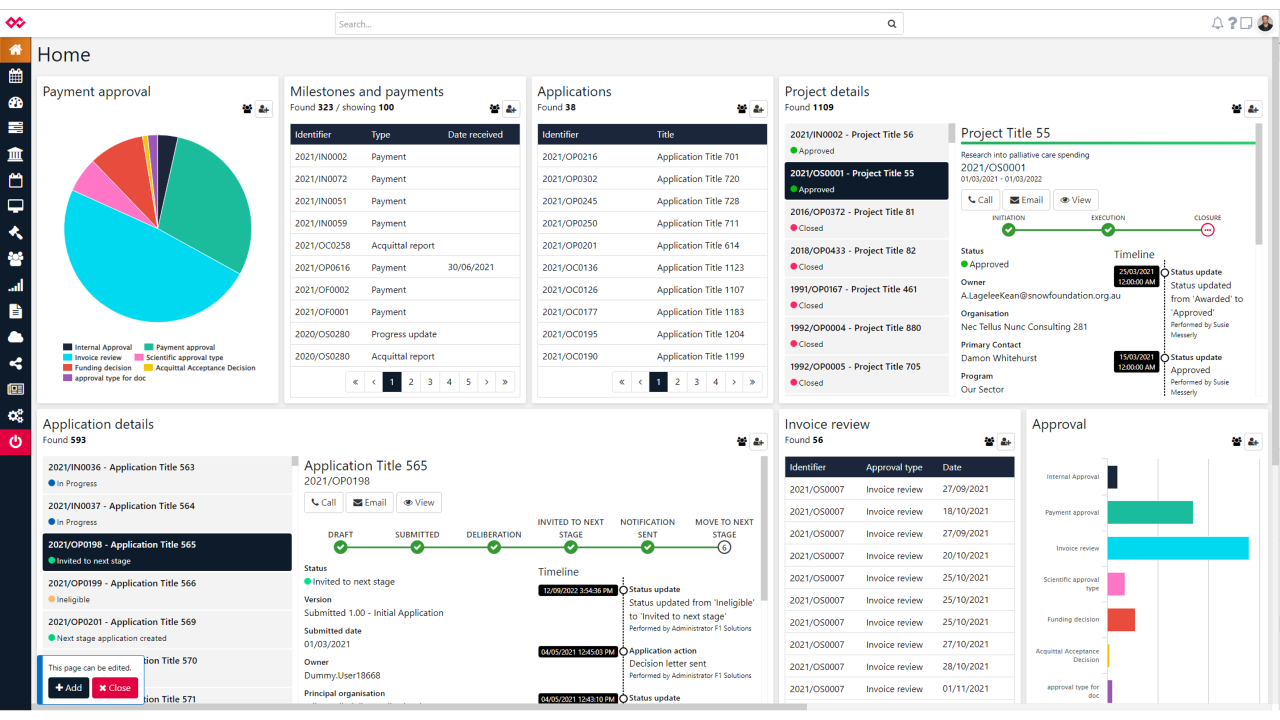Click next page arrow in Milestones table
The width and height of the screenshot is (1280, 720).
pyautogui.click(x=487, y=381)
